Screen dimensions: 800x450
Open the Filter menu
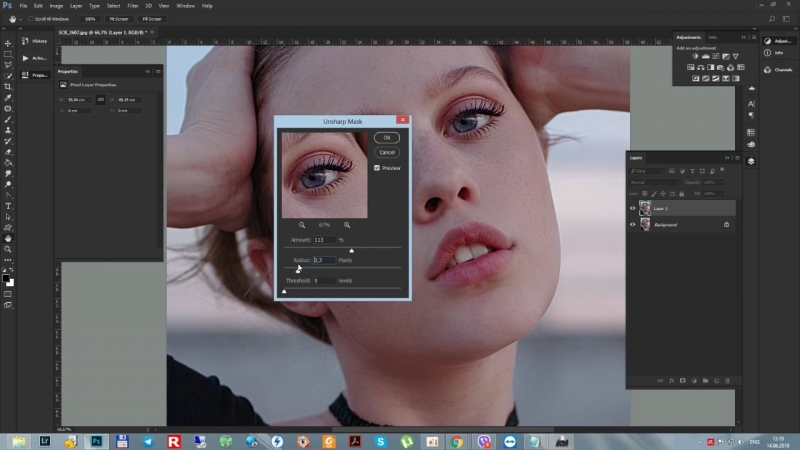[x=132, y=6]
